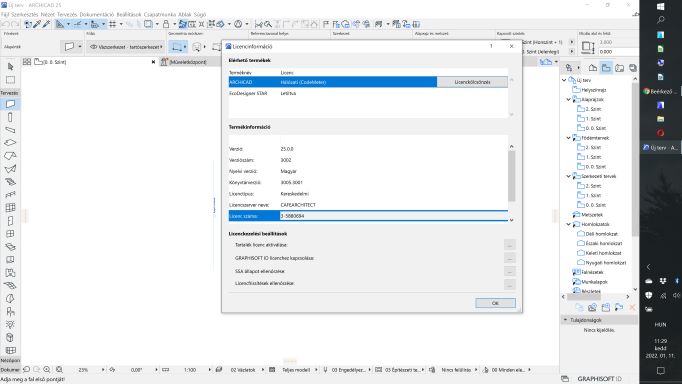Open the Windows Start button
Screen dimensions: 682x384
660,7
